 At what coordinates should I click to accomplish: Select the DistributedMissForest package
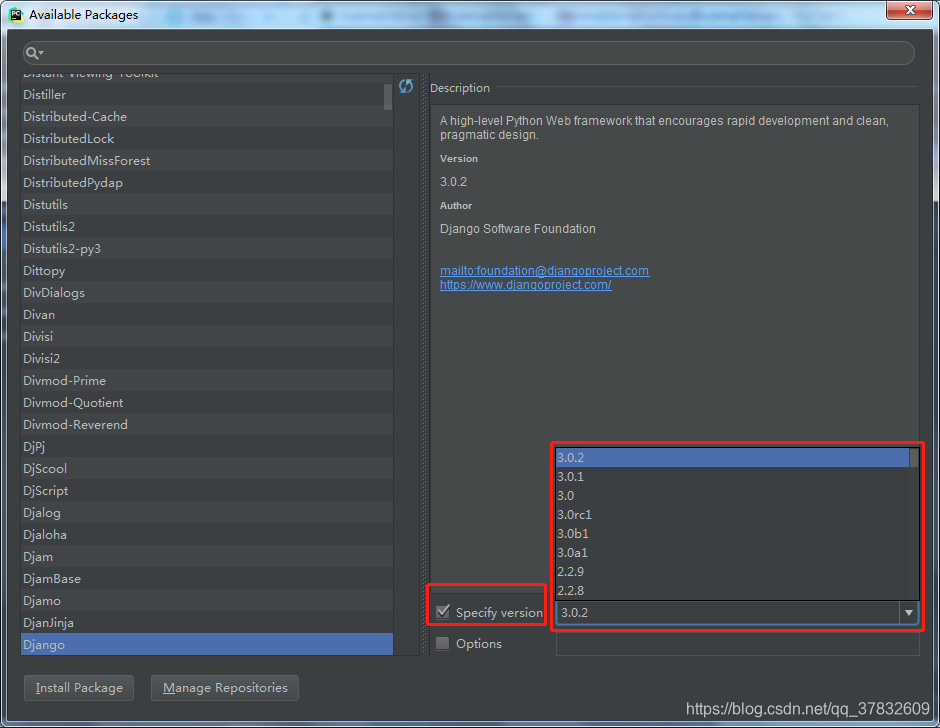pyautogui.click(x=207, y=161)
